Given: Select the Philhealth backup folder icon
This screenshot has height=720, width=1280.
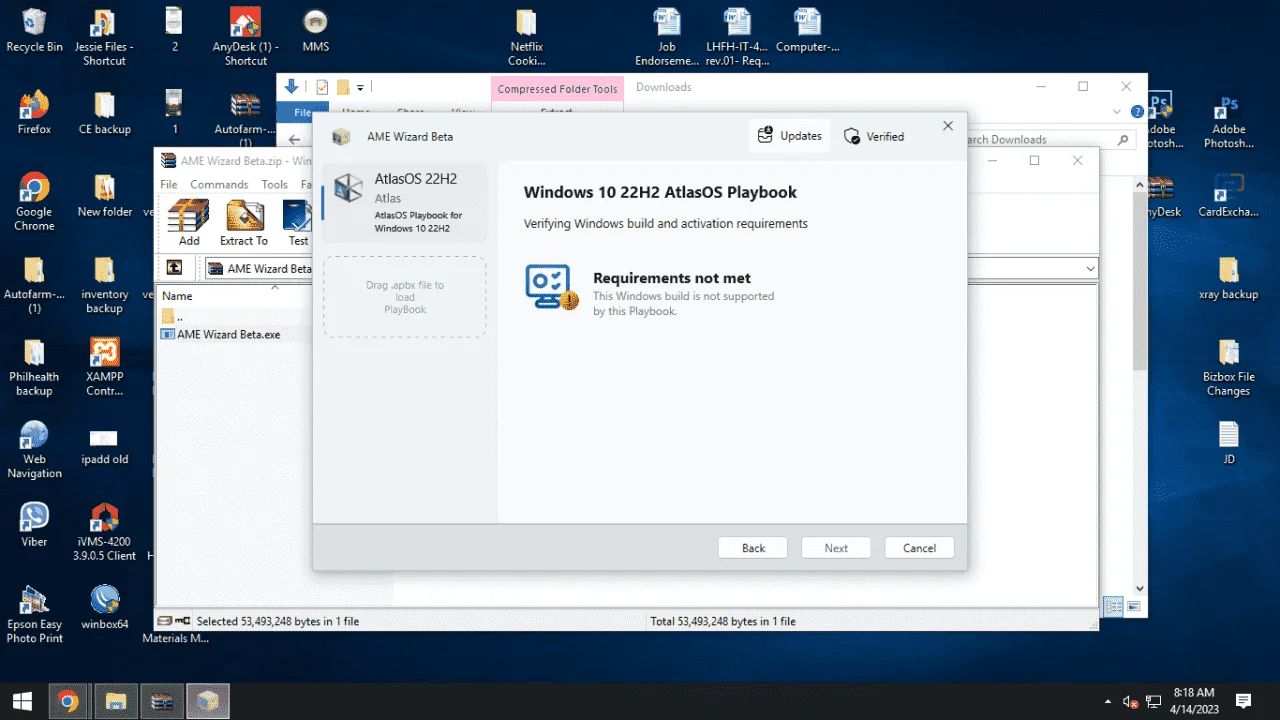Looking at the screenshot, I should click(34, 367).
